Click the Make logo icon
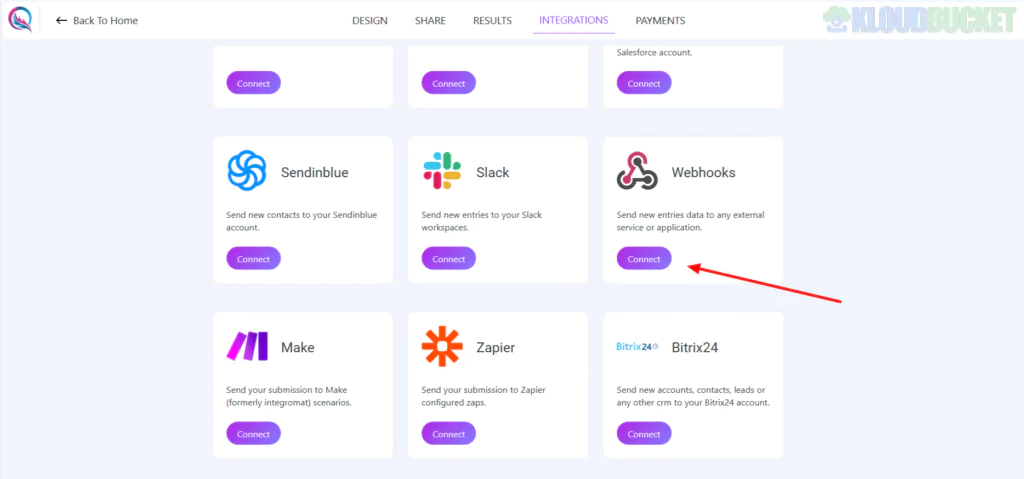Screen dimensions: 1024x479 248,346
